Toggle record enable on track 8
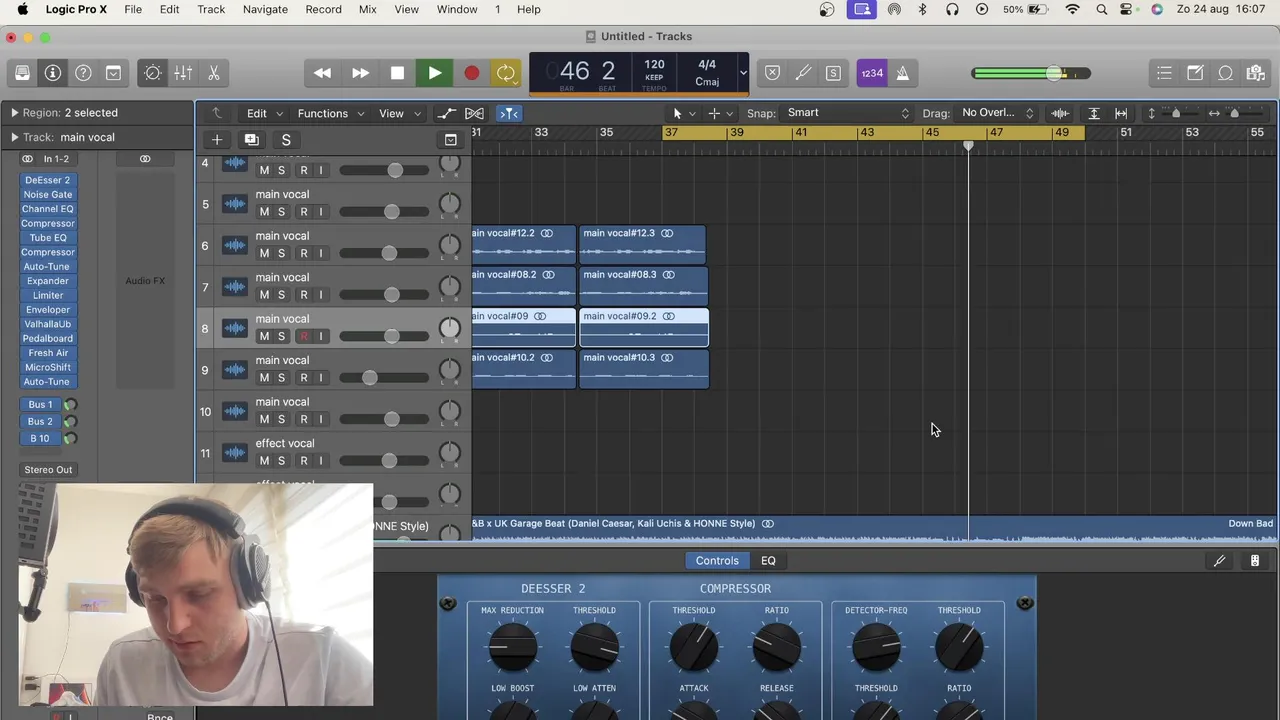 pos(304,336)
